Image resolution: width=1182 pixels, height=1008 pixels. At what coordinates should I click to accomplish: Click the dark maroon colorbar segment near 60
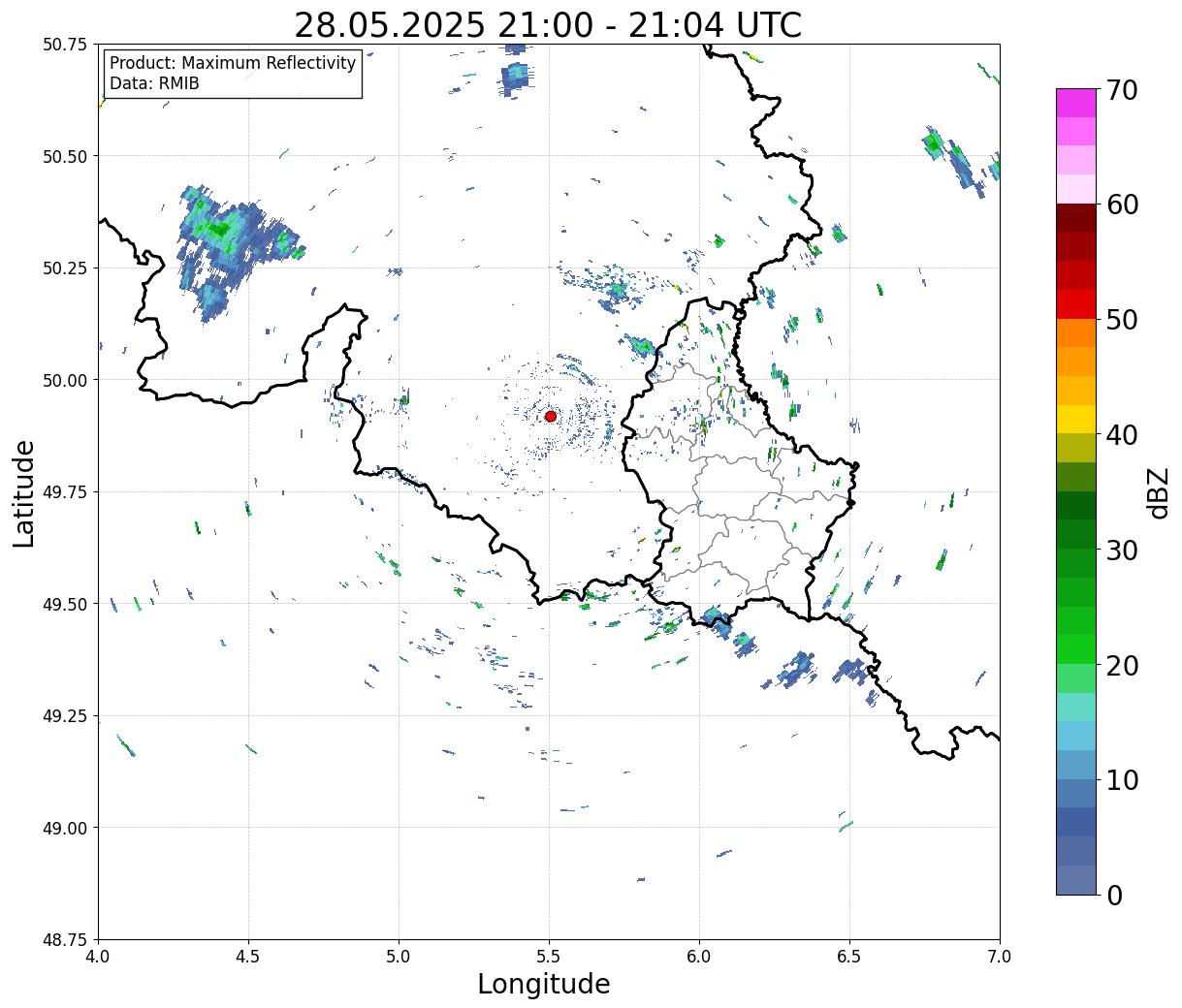point(1076,218)
